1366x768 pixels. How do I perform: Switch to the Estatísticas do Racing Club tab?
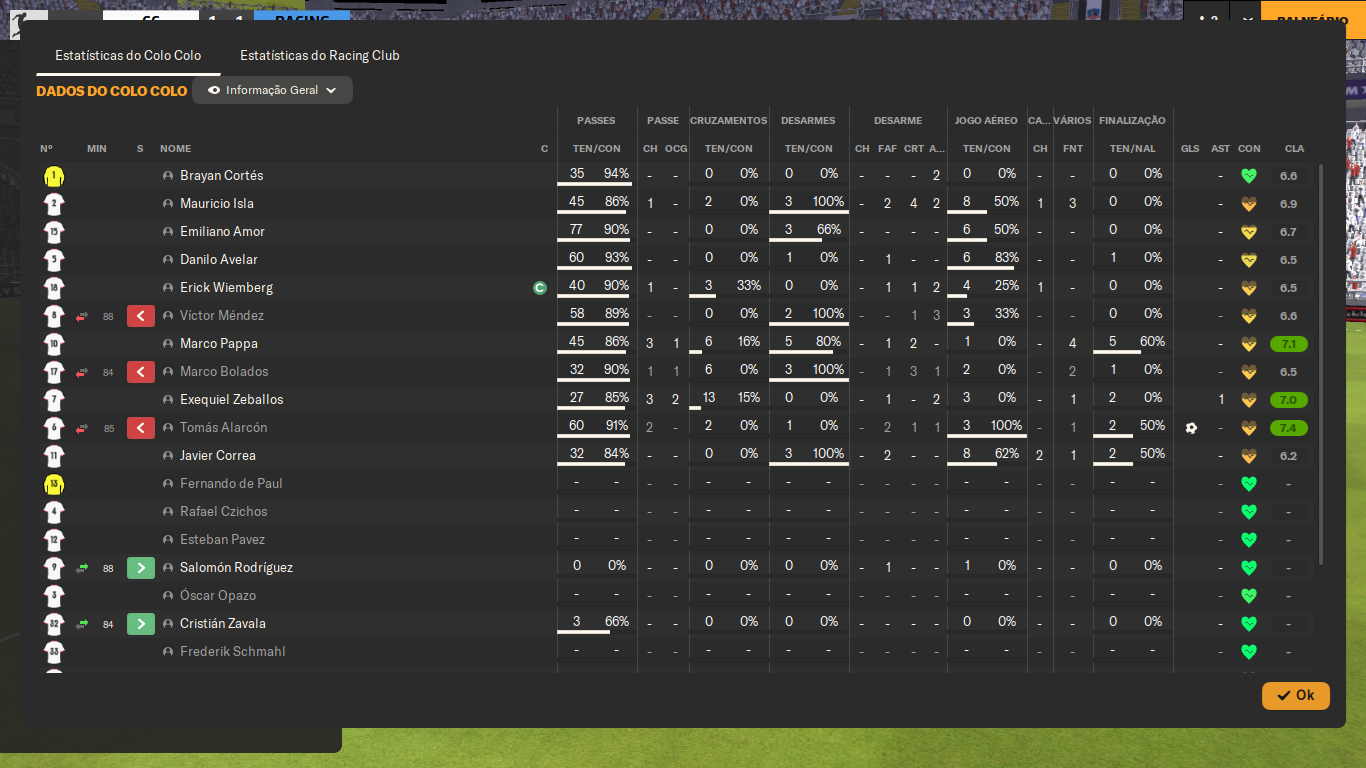pyautogui.click(x=320, y=56)
